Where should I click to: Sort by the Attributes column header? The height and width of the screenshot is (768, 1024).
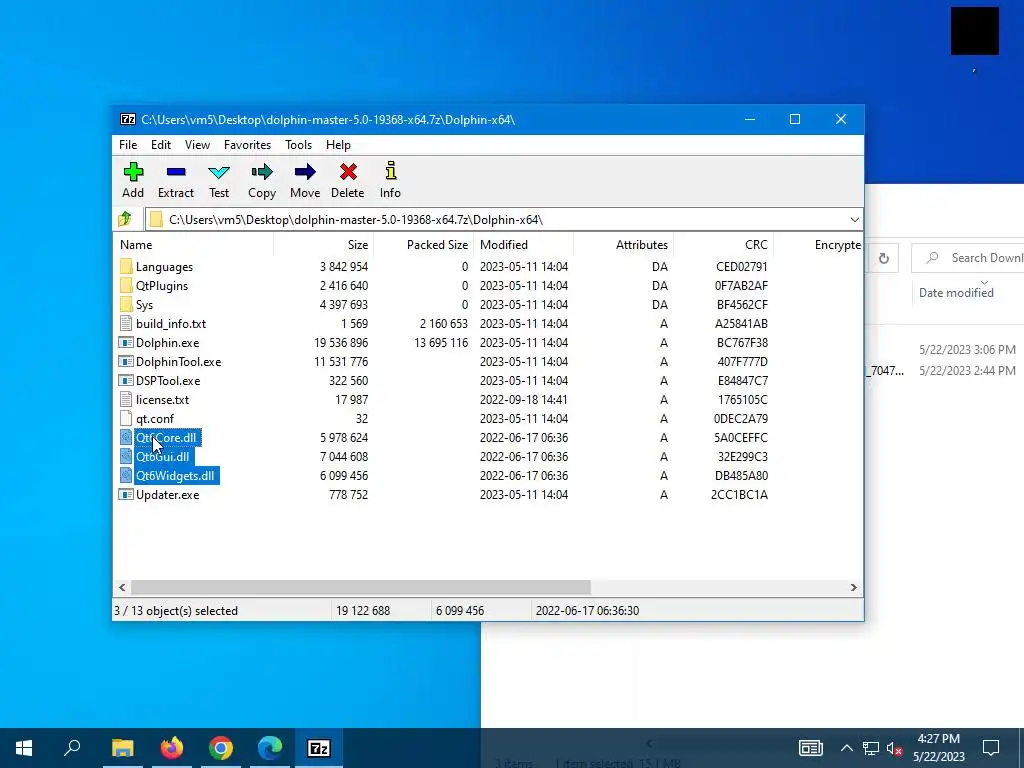623,245
